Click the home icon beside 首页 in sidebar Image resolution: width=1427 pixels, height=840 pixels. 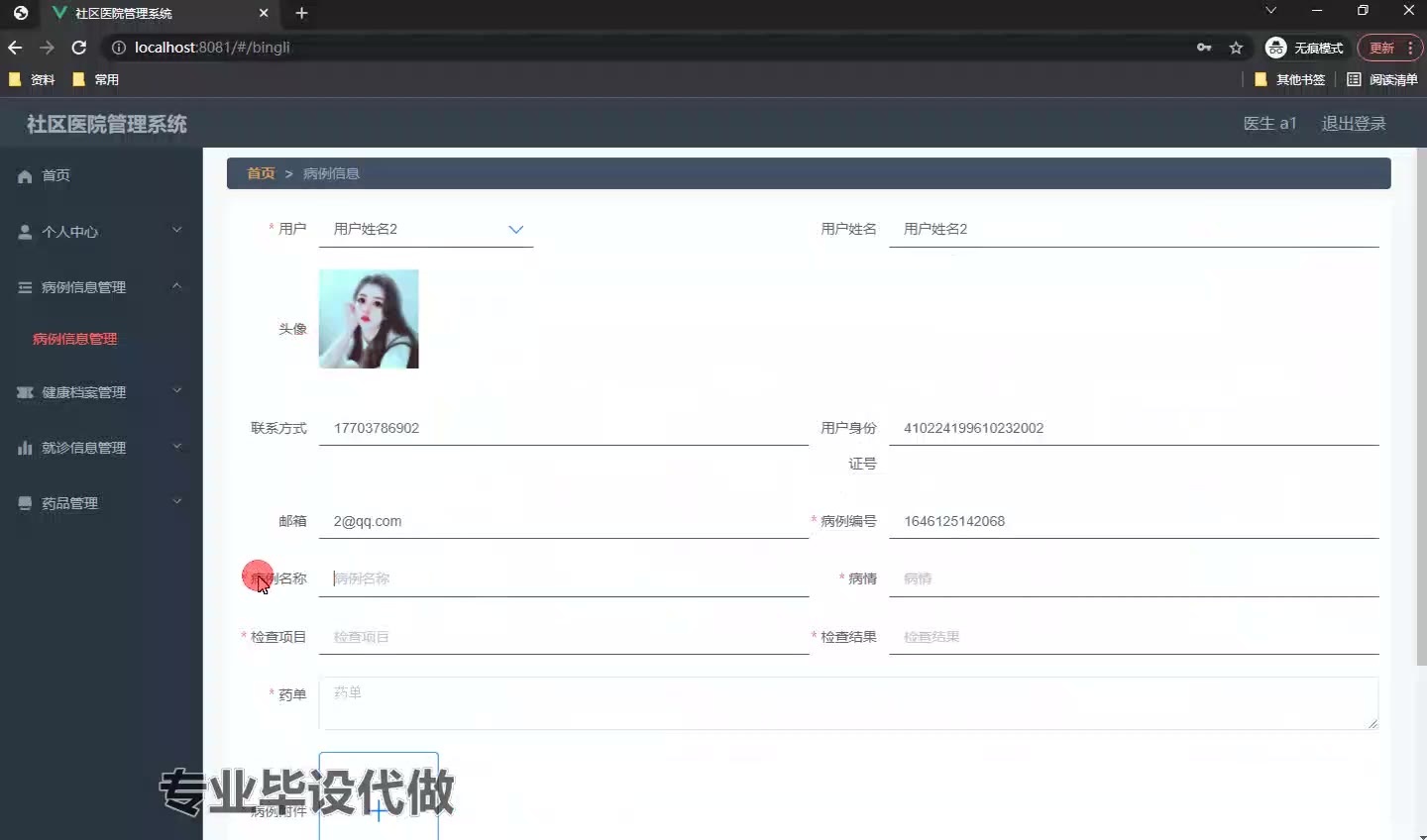point(25,176)
